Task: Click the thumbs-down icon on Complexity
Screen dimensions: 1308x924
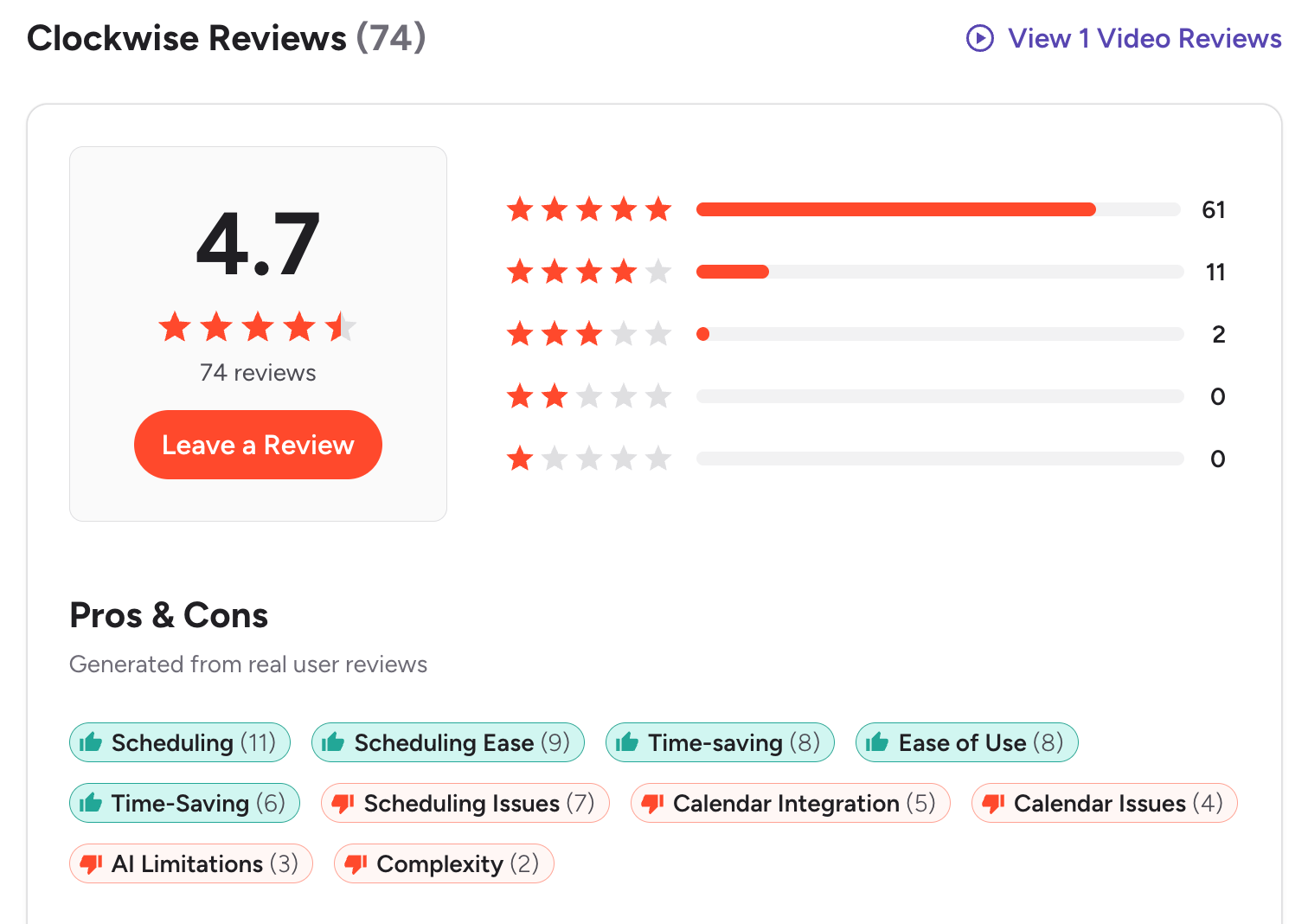Action: pyautogui.click(x=356, y=863)
